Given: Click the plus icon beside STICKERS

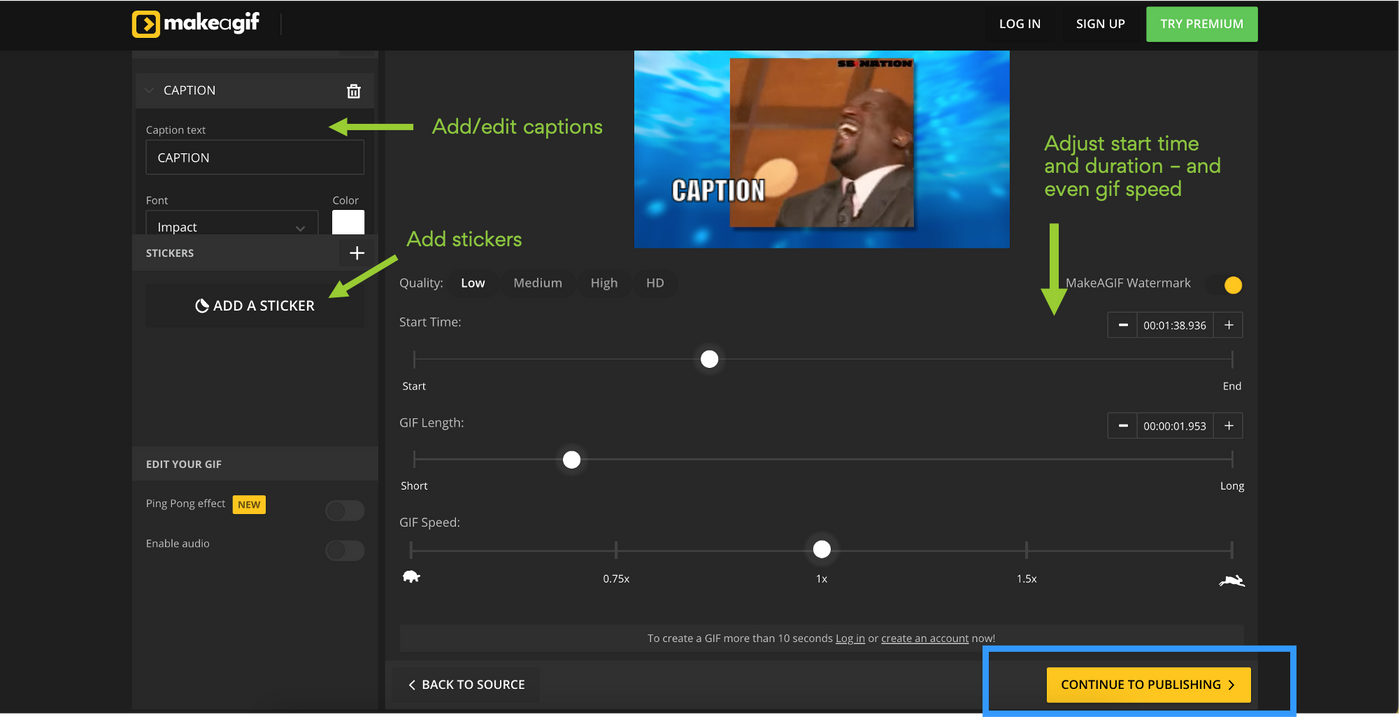Looking at the screenshot, I should tap(357, 253).
